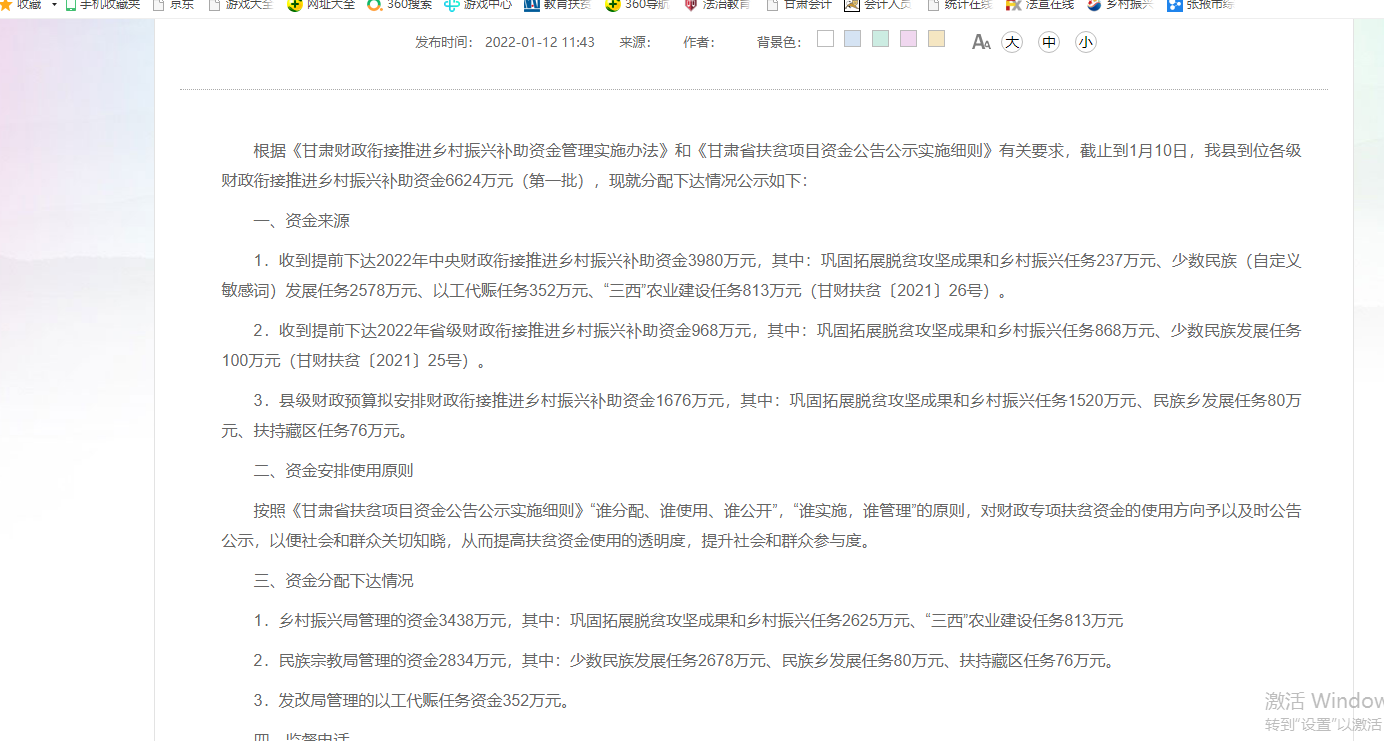
Task: Click the 360导航 bookmark icon
Action: point(613,5)
